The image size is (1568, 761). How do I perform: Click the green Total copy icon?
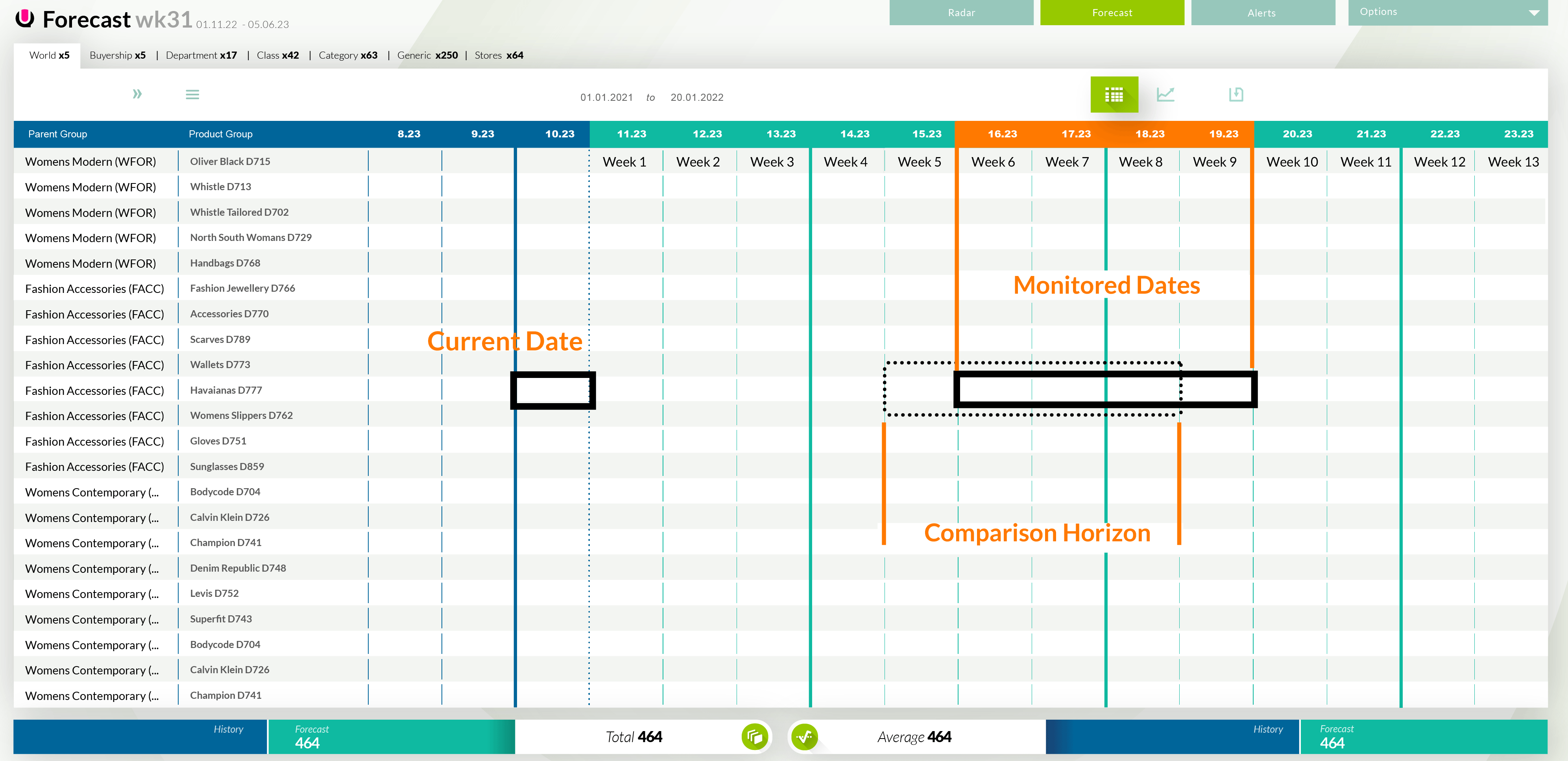pyautogui.click(x=754, y=737)
